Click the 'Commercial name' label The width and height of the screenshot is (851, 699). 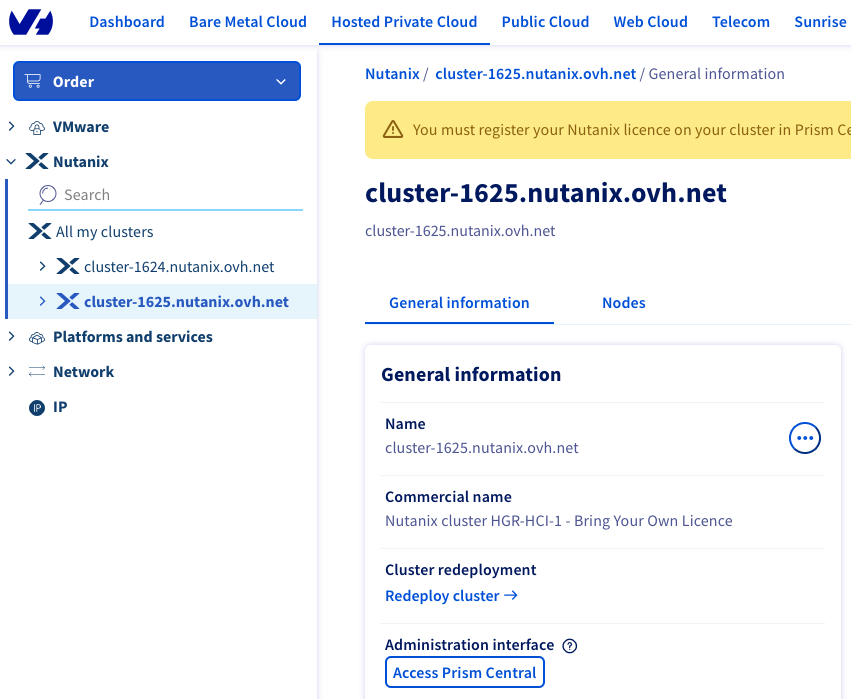pyautogui.click(x=448, y=497)
